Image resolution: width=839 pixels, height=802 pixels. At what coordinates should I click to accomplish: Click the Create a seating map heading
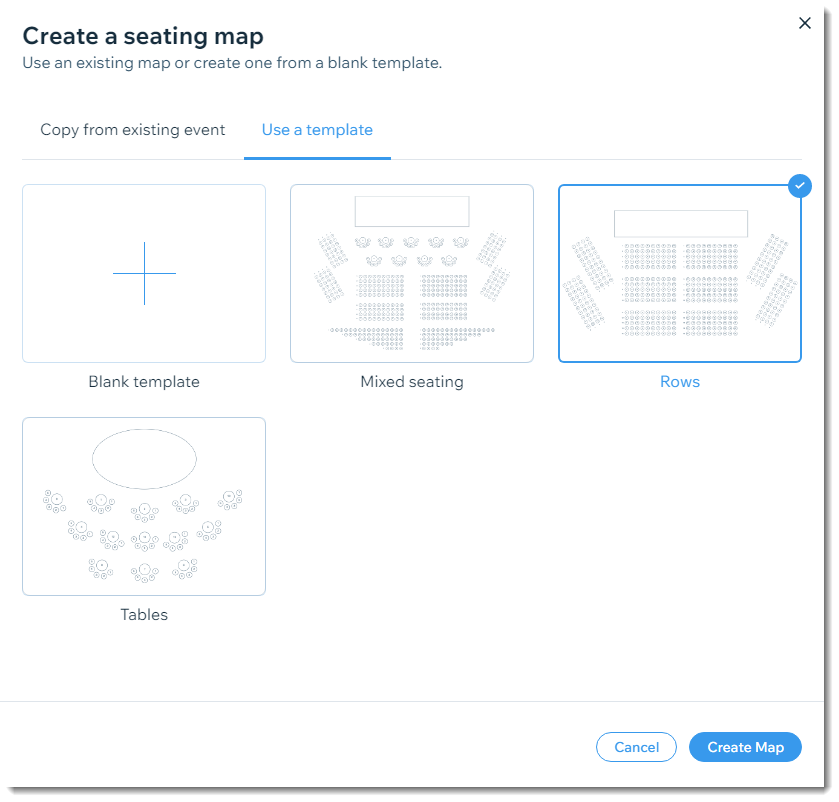tap(143, 36)
